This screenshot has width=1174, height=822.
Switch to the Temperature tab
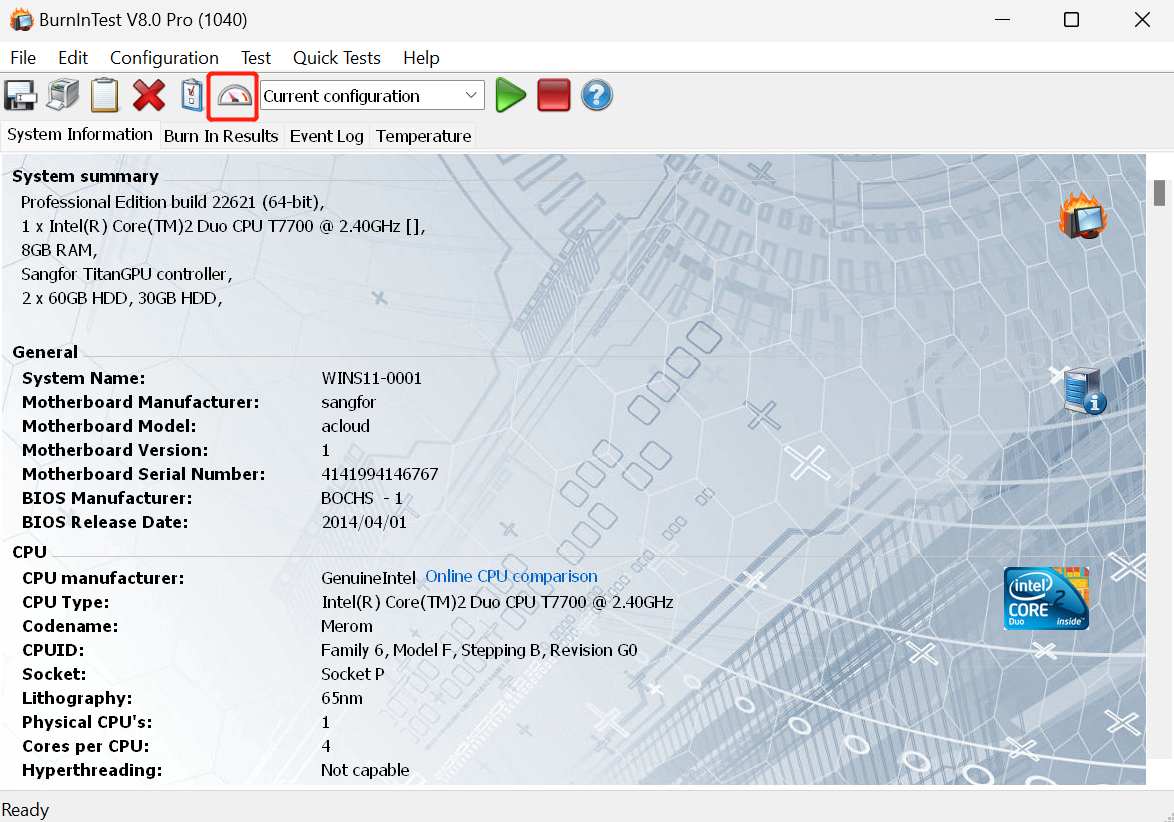[x=423, y=136]
